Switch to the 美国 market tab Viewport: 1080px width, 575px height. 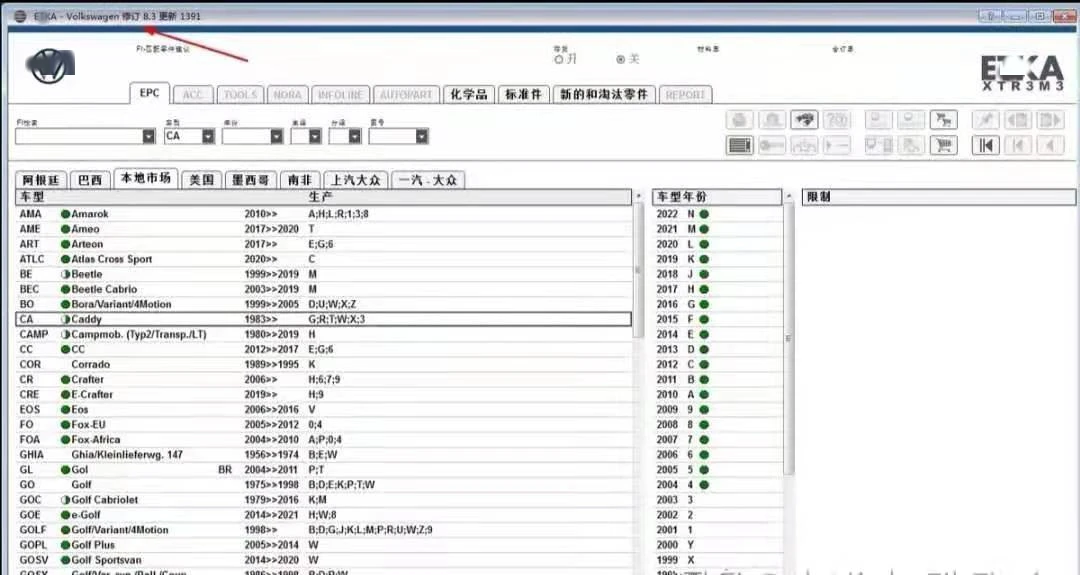point(201,180)
